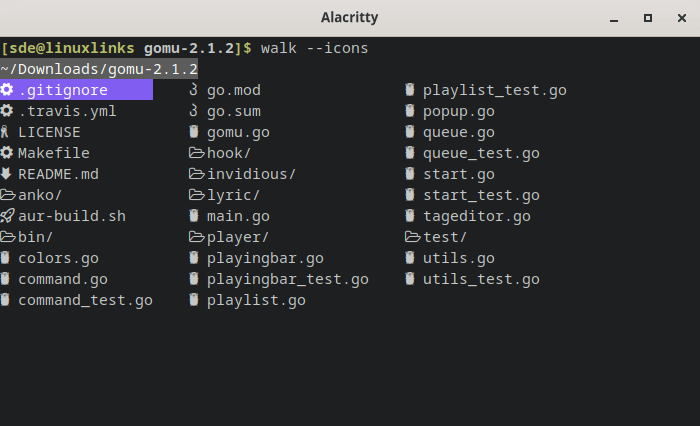The image size is (700, 426).
Task: Click the folder icon beside anko/
Action: tap(8, 195)
